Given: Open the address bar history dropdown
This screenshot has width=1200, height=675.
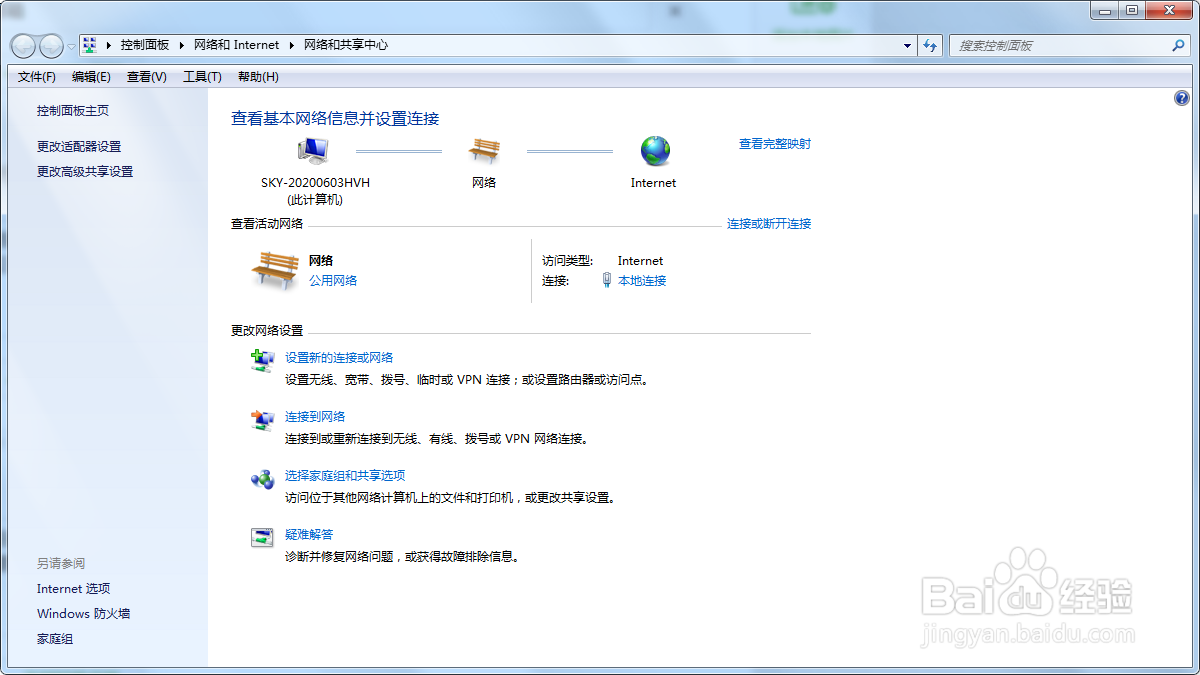Looking at the screenshot, I should [x=906, y=45].
